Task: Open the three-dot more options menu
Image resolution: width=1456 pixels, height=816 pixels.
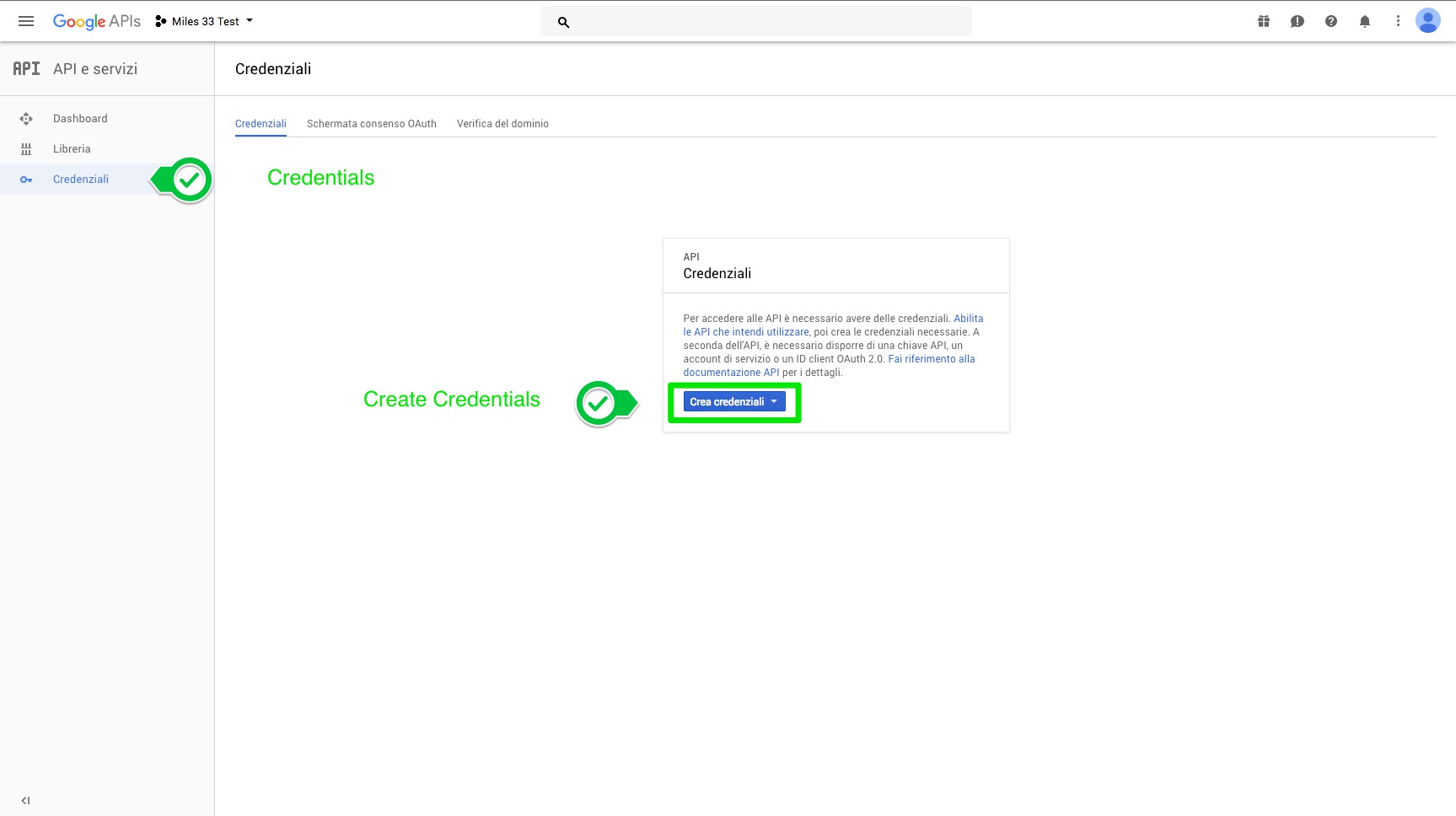Action: [1397, 21]
